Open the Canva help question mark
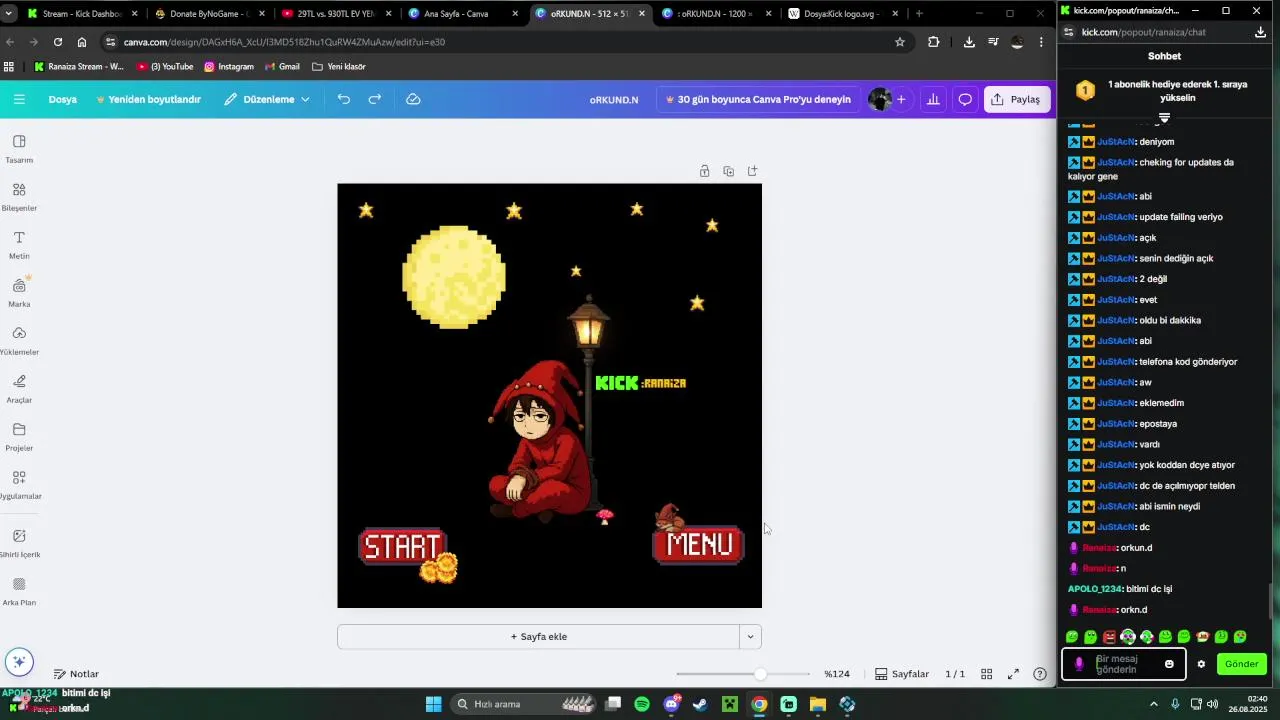Screen dimensions: 1280x720 [x=1040, y=674]
